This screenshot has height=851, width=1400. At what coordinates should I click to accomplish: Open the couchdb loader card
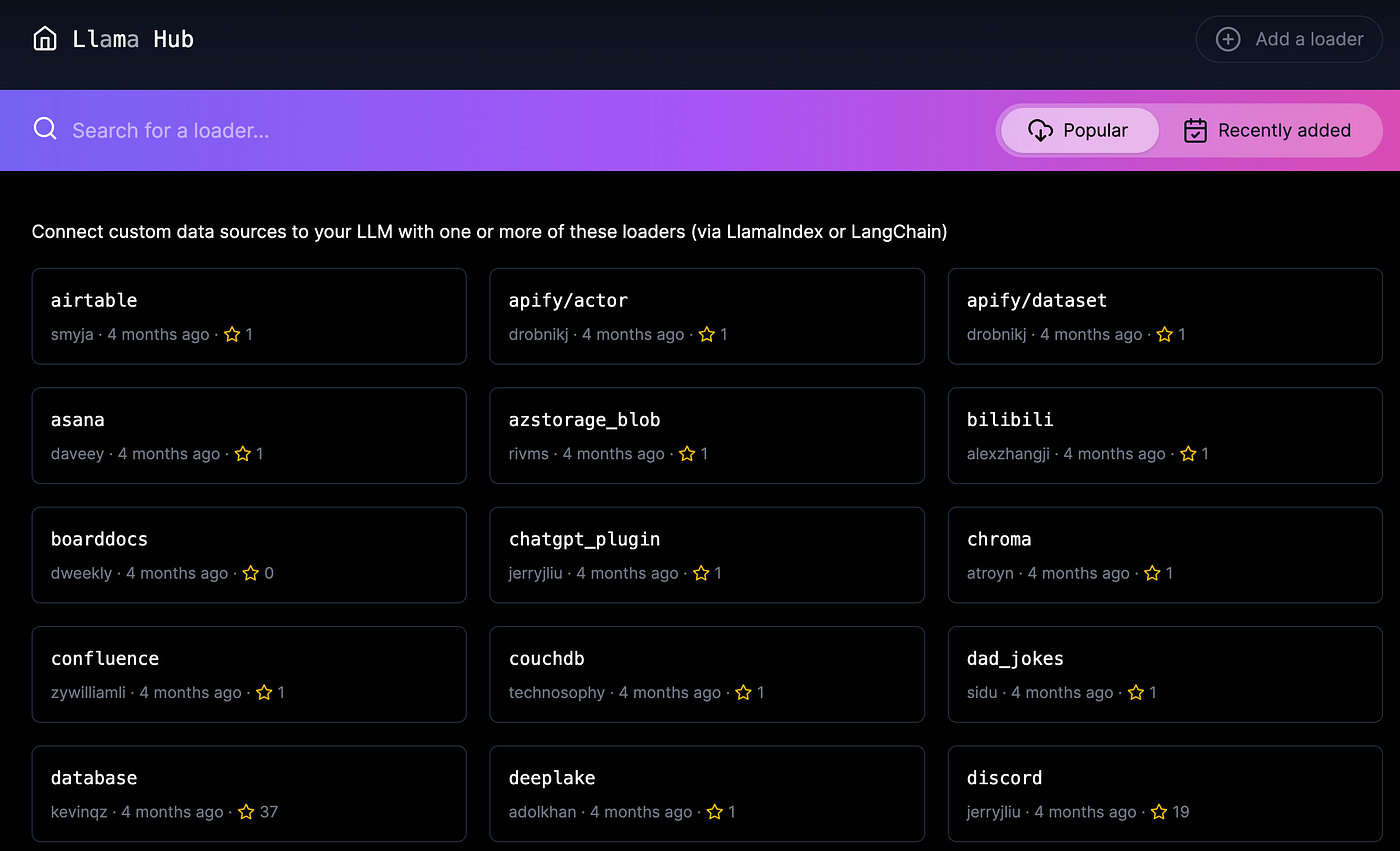[707, 674]
